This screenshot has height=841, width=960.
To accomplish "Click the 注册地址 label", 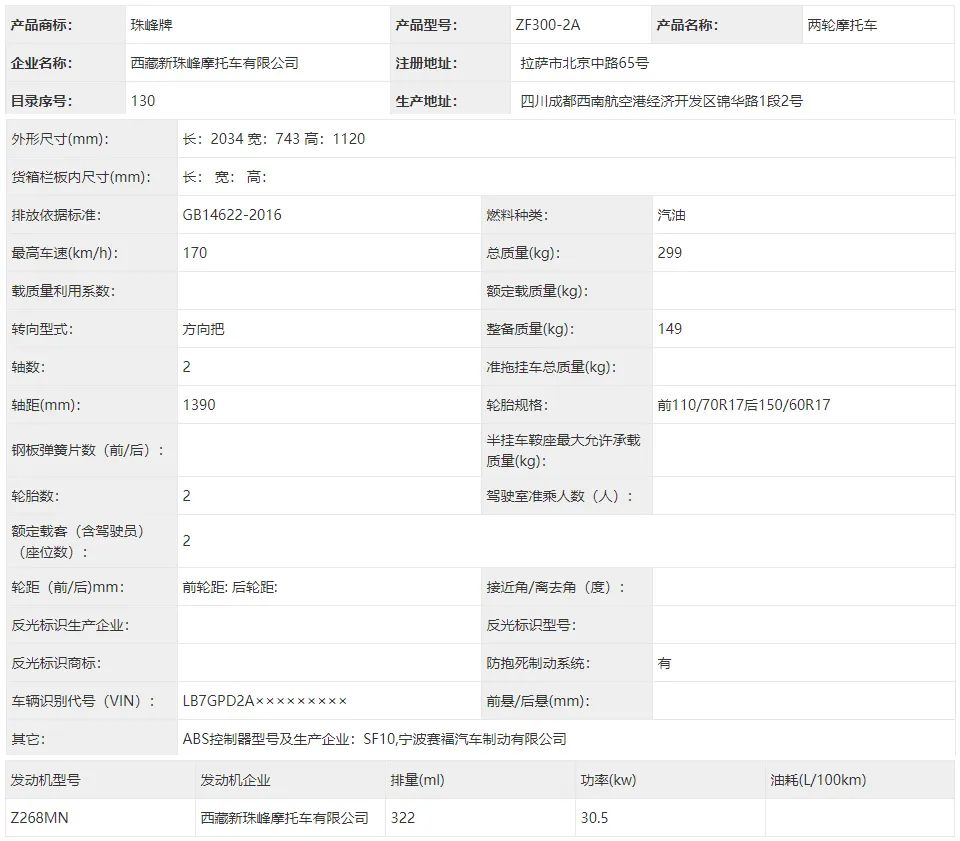I will 426,63.
